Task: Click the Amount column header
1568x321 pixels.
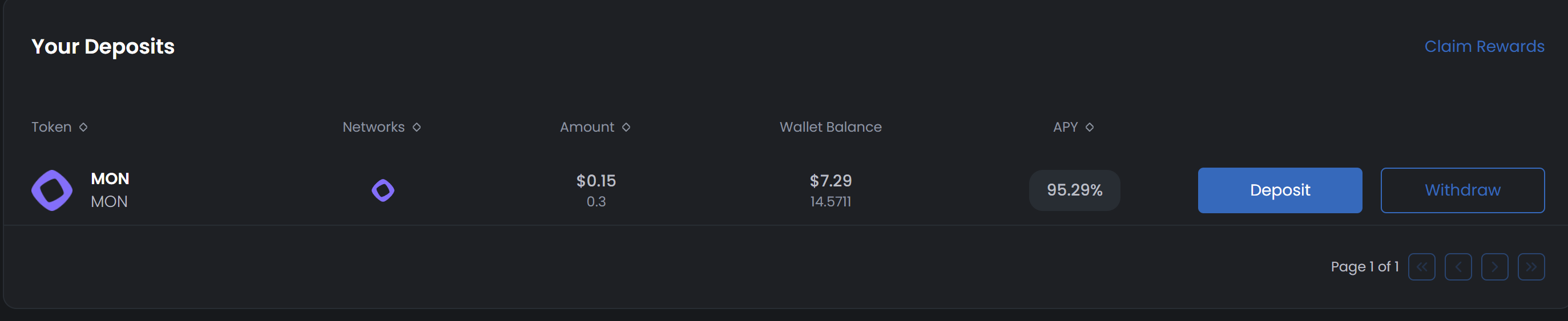Action: pyautogui.click(x=587, y=127)
